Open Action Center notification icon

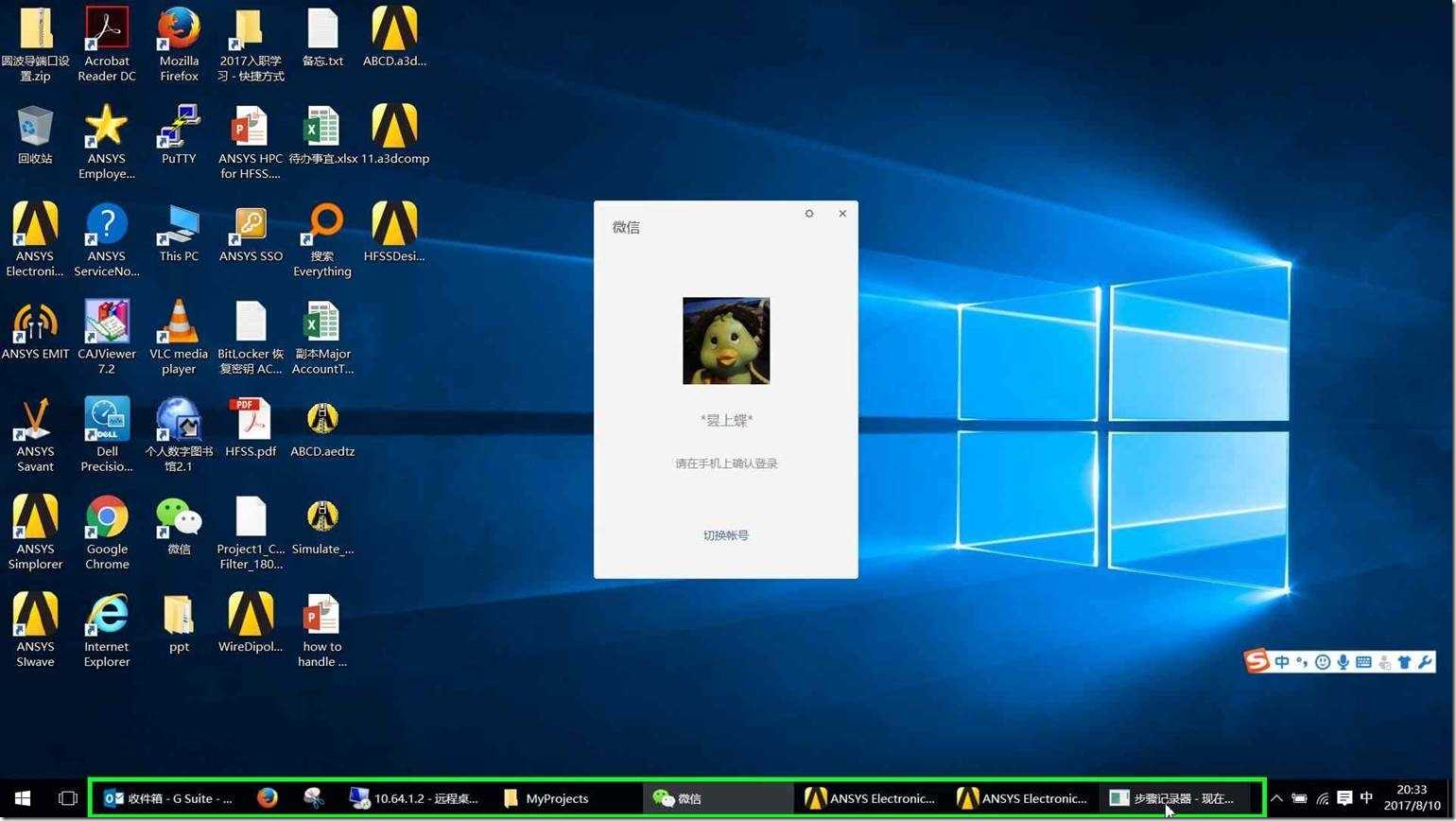pyautogui.click(x=1344, y=798)
